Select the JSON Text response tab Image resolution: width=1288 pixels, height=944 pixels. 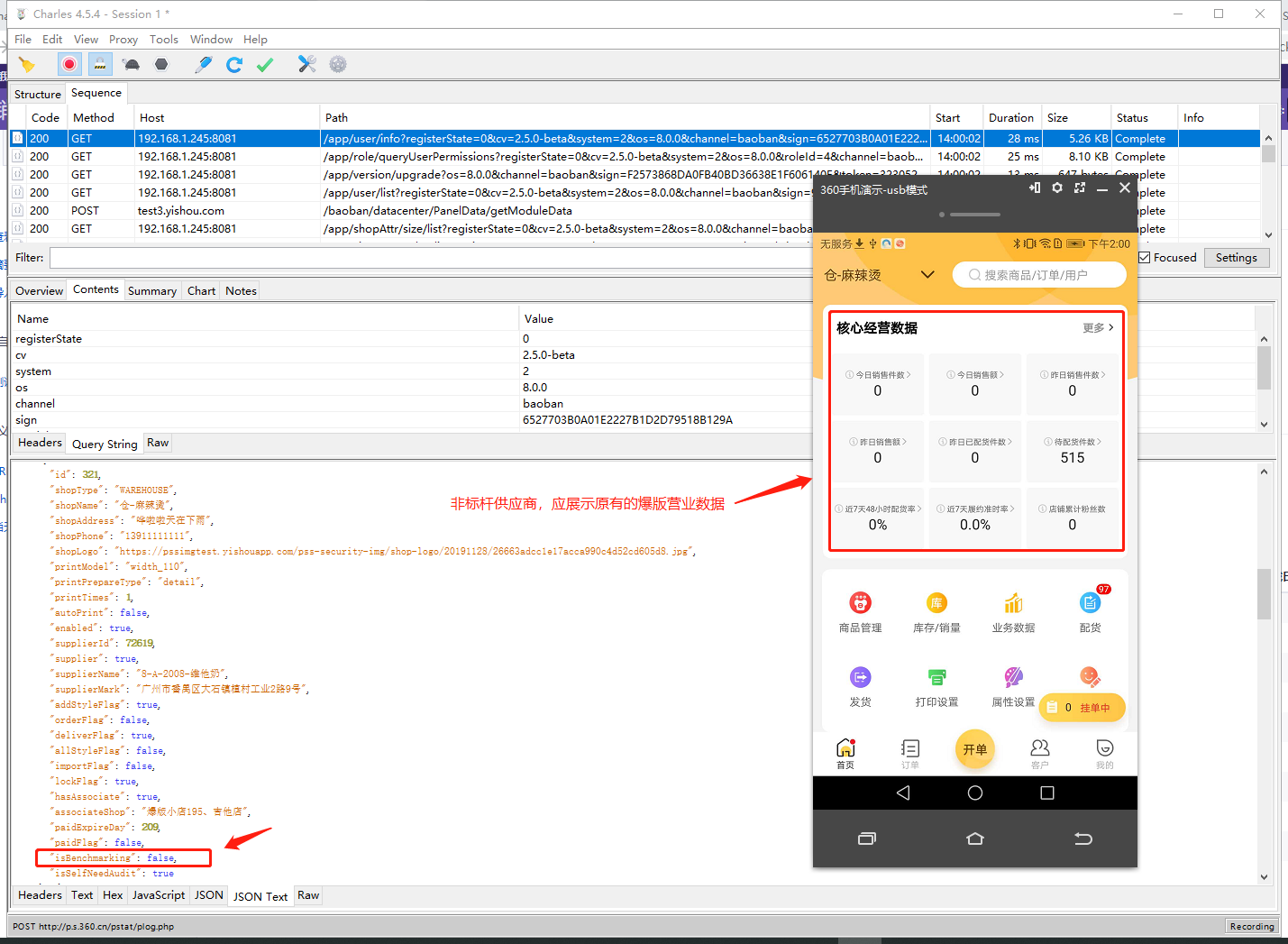click(x=260, y=896)
